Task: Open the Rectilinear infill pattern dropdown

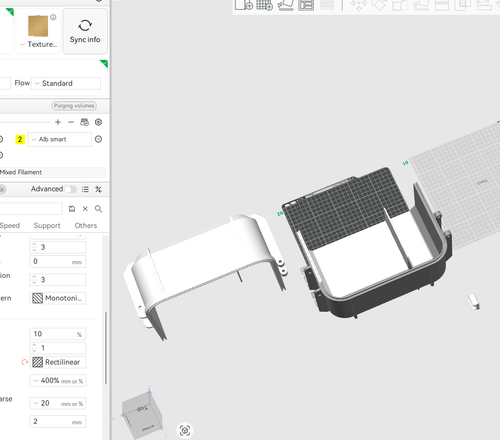Action: click(x=58, y=362)
